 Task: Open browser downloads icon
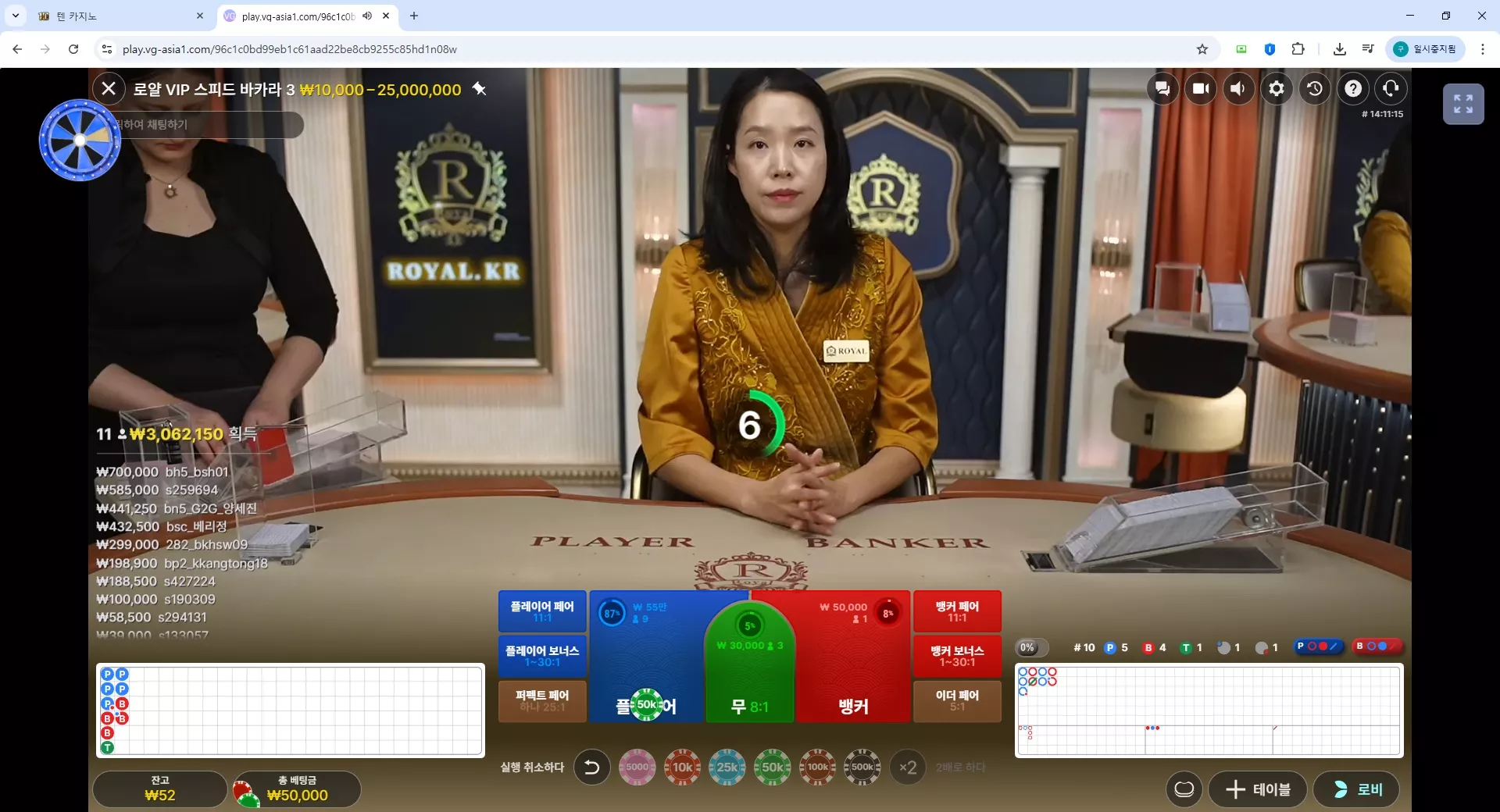1340,49
